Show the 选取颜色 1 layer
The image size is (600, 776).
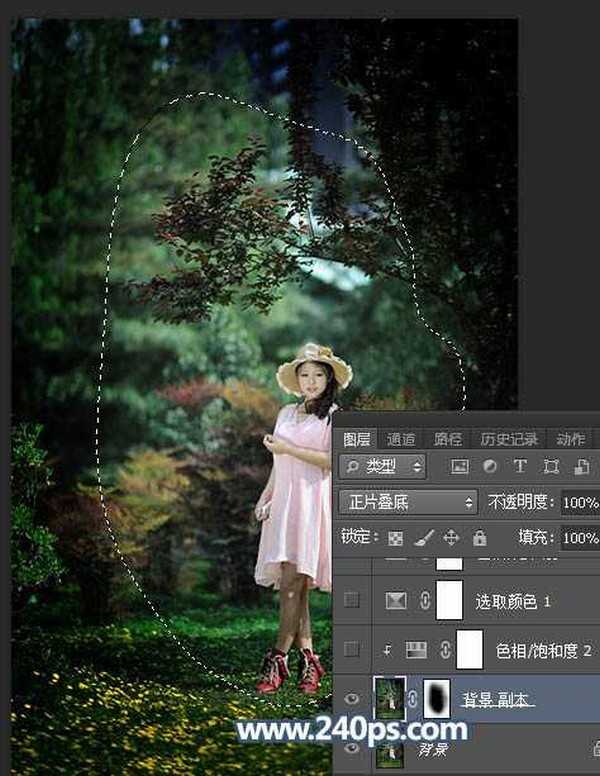click(351, 600)
